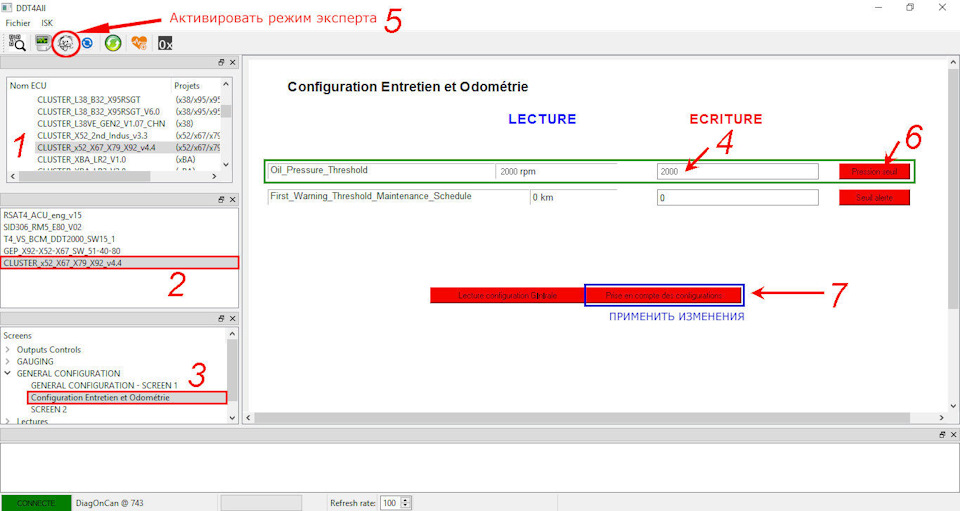Click the Refresh rate value field
This screenshot has width=960, height=511.
coord(390,503)
